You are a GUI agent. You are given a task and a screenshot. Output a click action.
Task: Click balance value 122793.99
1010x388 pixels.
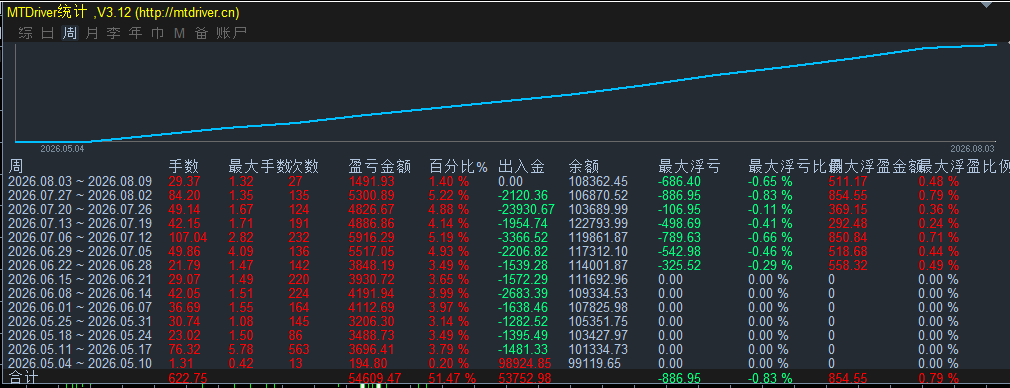(598, 223)
